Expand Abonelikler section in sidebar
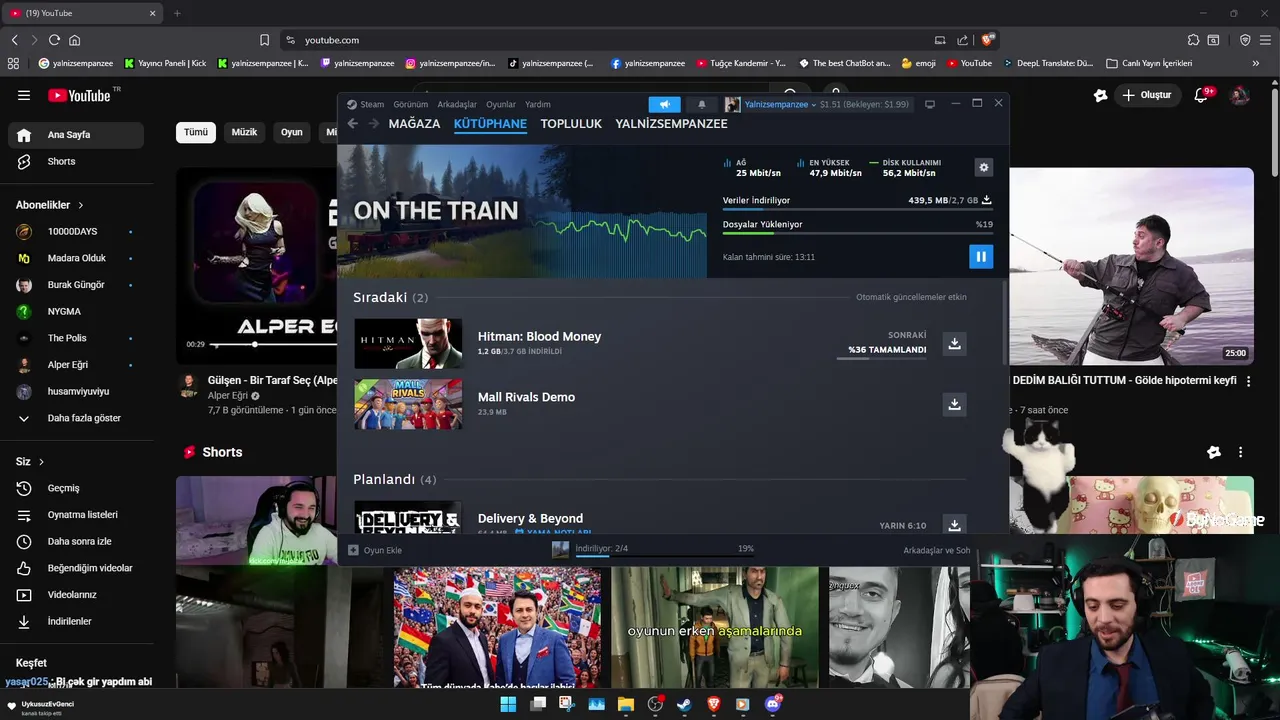 [x=50, y=205]
